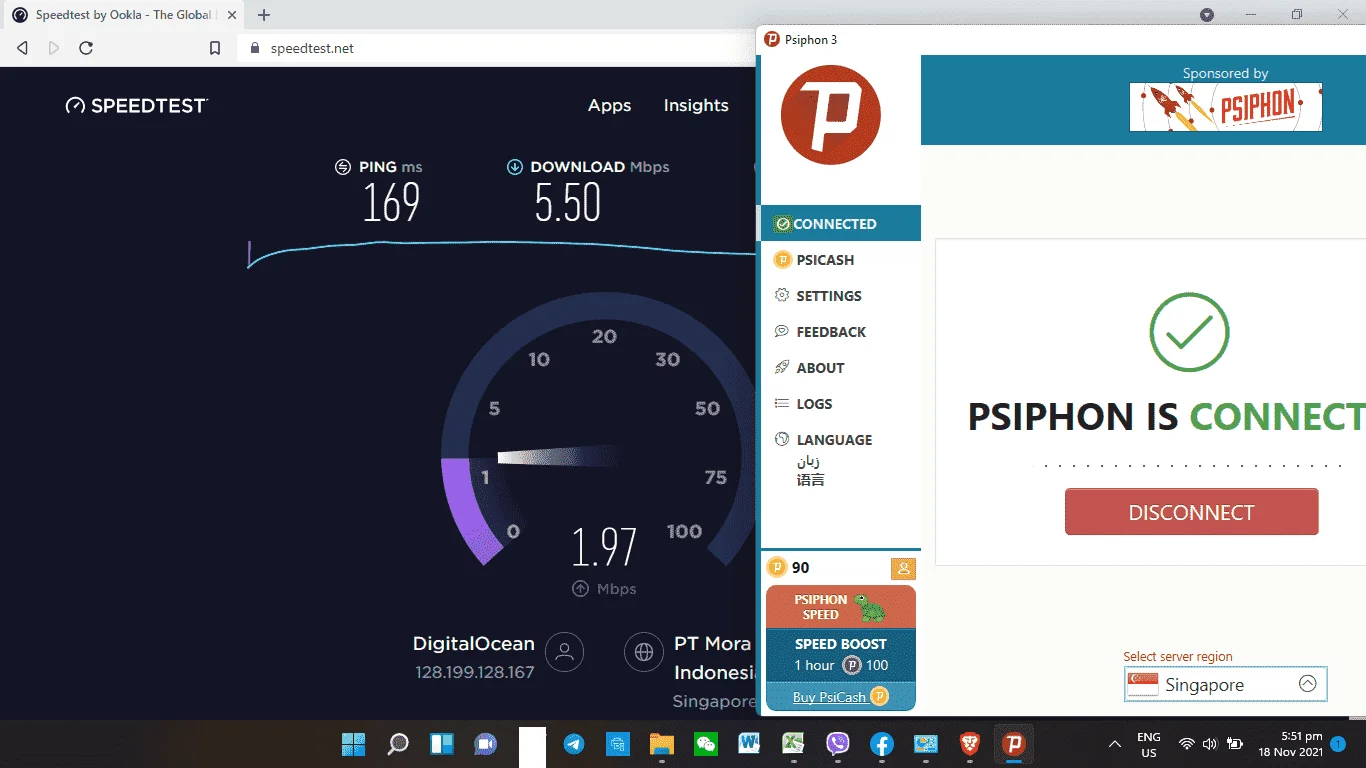This screenshot has height=768, width=1366.
Task: Open the Insights menu on Speedtest
Action: pyautogui.click(x=696, y=105)
